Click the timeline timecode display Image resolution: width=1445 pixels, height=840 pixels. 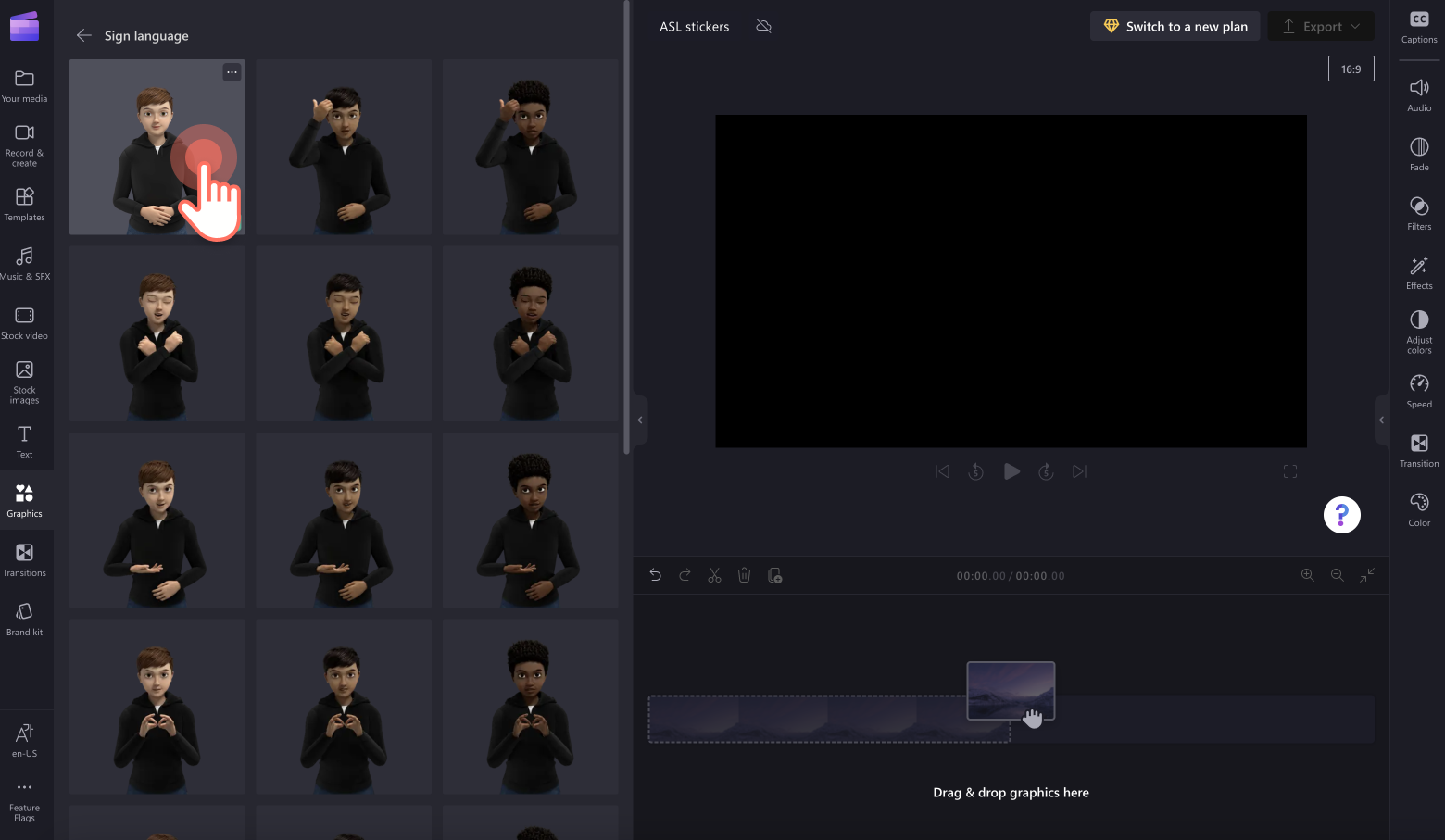[1011, 575]
